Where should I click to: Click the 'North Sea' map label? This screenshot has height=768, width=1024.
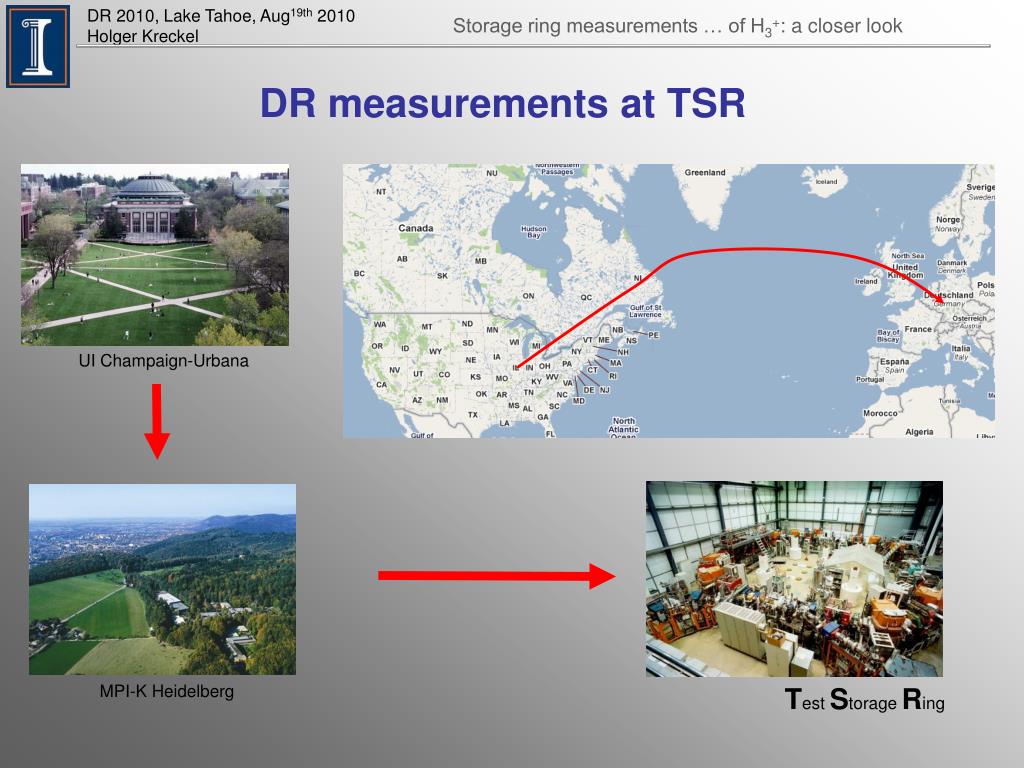tap(908, 256)
